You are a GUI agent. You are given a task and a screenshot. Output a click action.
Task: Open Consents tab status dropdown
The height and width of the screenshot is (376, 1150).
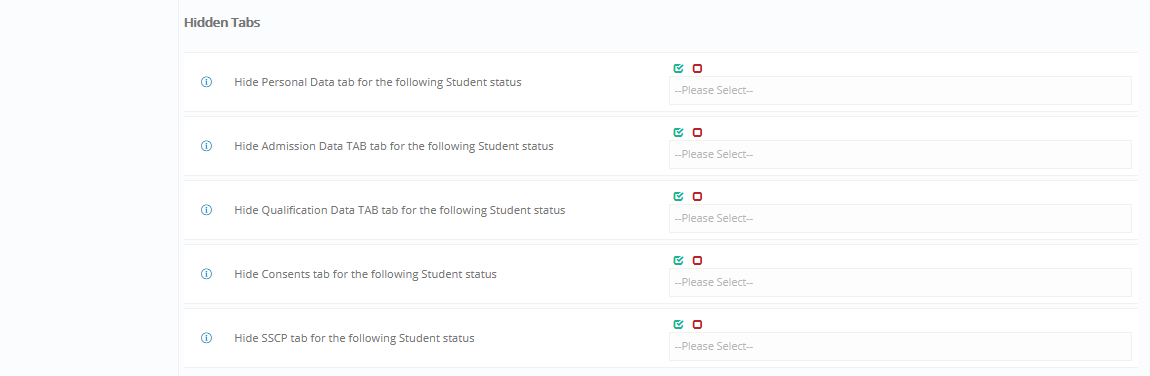point(900,282)
